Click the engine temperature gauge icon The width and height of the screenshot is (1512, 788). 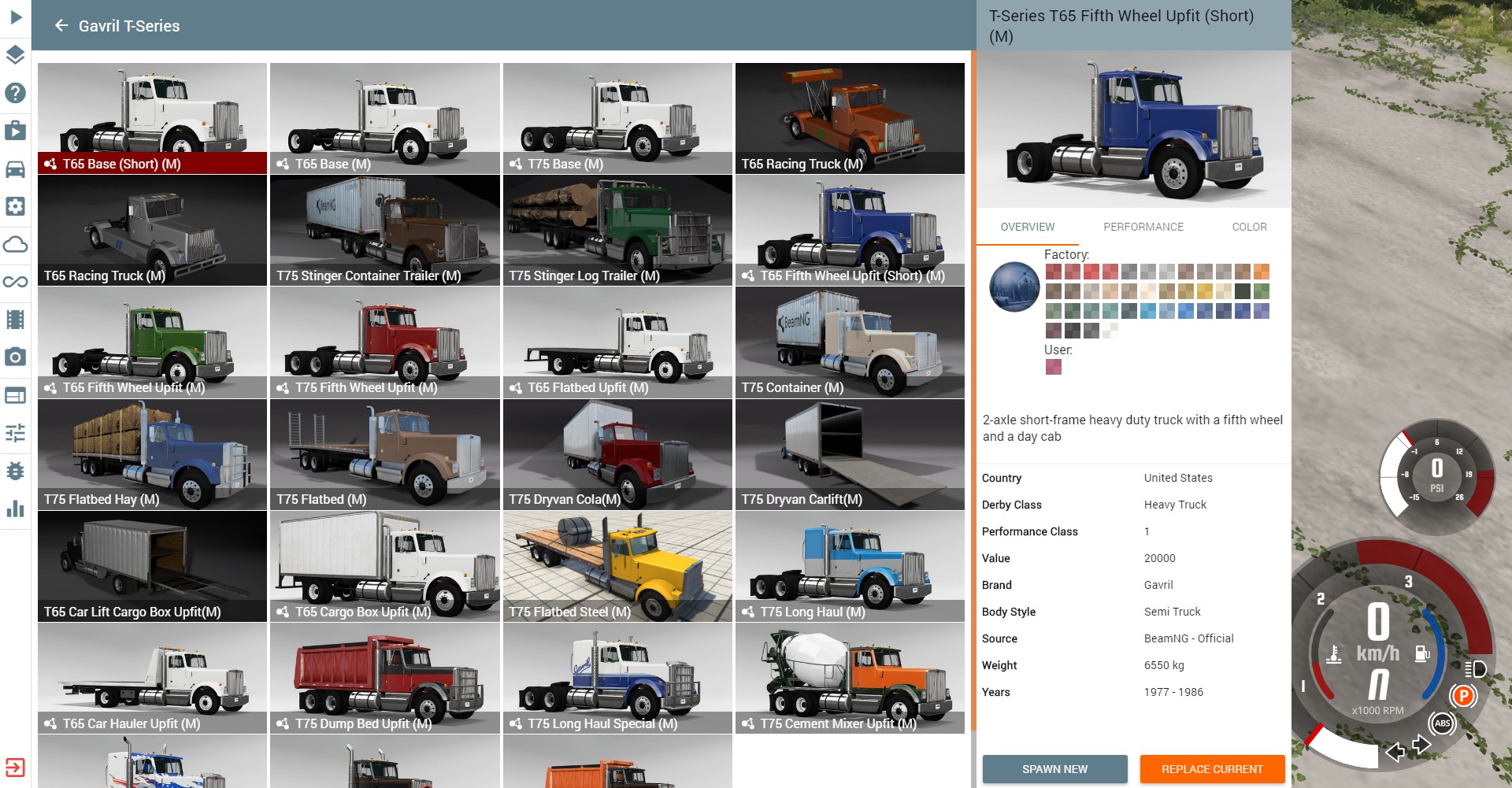click(1333, 654)
